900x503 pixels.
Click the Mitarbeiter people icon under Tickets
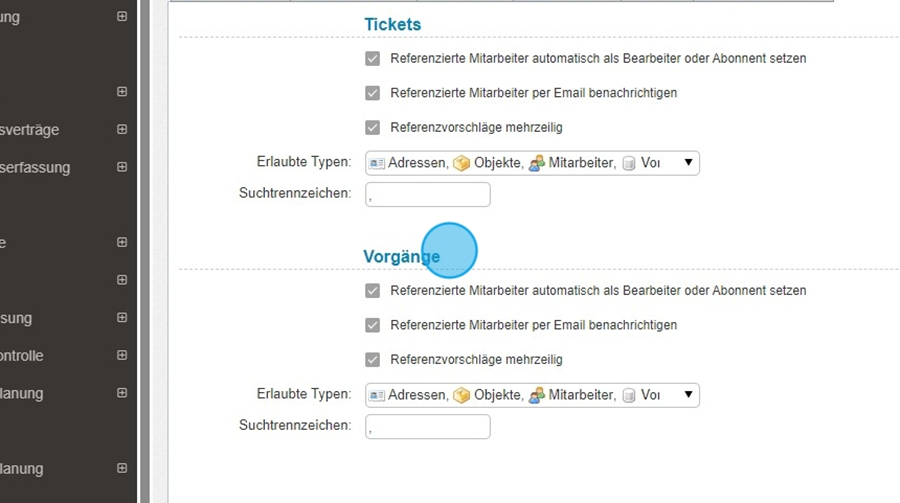pos(537,163)
